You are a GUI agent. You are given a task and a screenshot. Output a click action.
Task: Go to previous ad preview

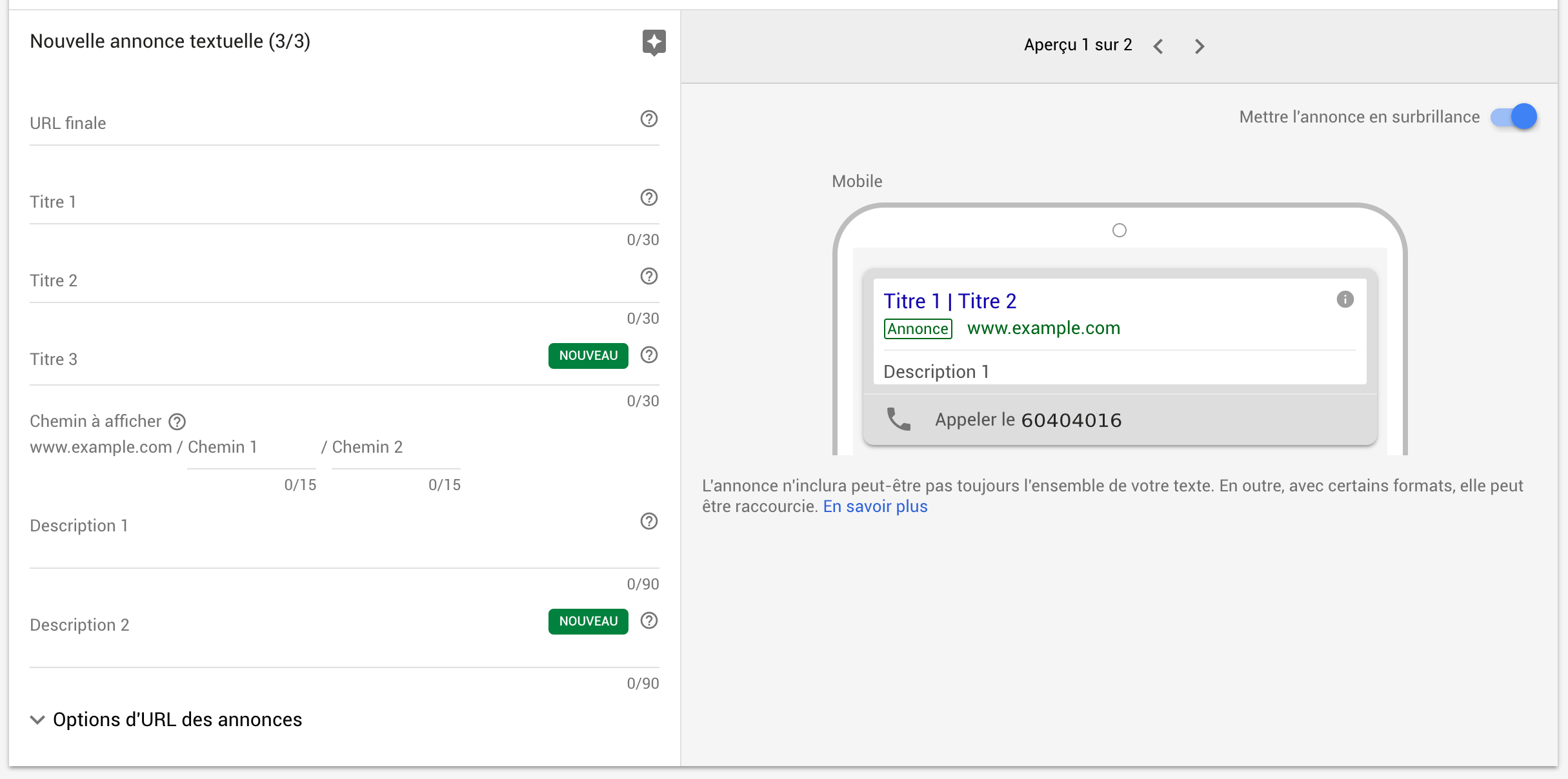1158,46
